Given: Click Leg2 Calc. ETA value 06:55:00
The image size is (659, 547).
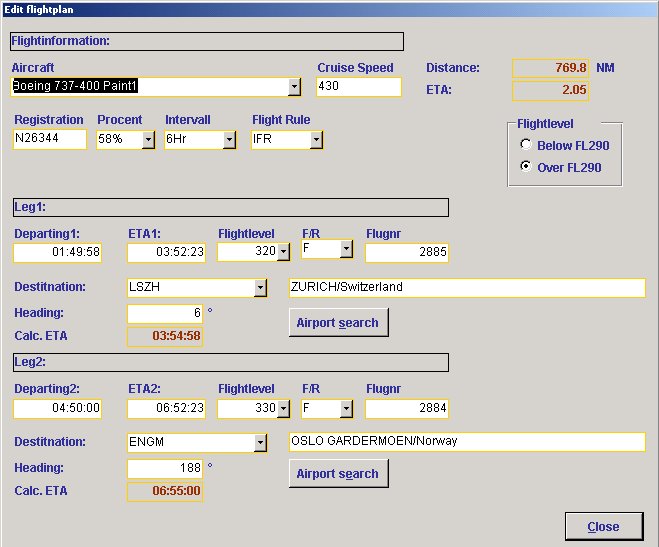Looking at the screenshot, I should point(165,491).
